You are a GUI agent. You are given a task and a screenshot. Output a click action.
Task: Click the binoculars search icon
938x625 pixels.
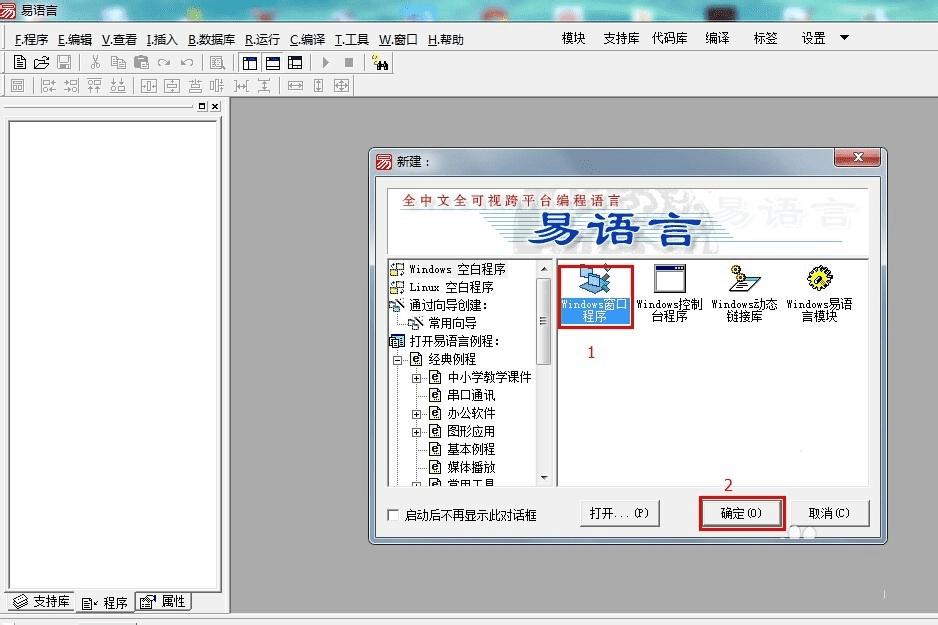(x=380, y=63)
